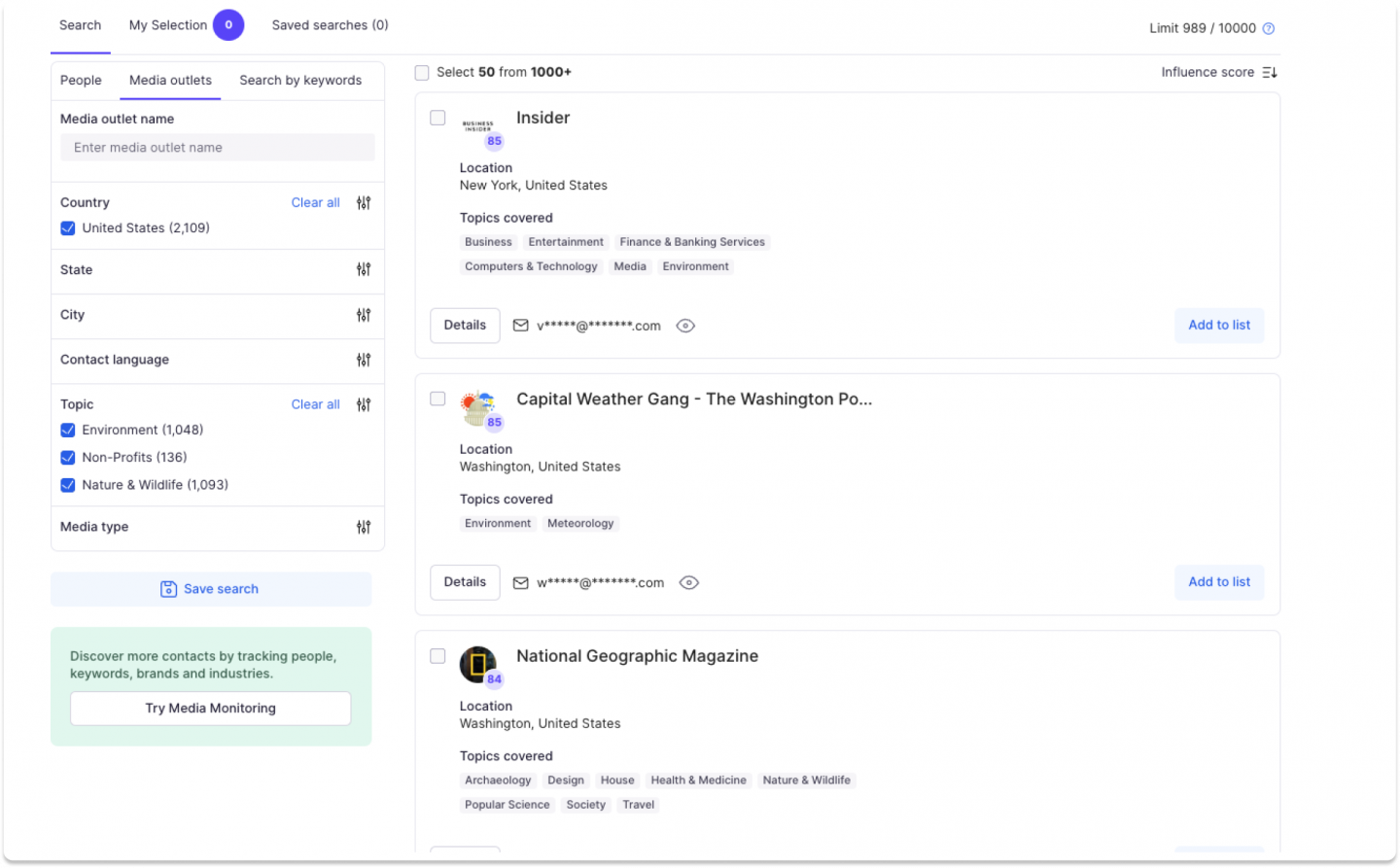The width and height of the screenshot is (1400, 868).
Task: Open Country filter settings icon
Action: click(x=364, y=203)
